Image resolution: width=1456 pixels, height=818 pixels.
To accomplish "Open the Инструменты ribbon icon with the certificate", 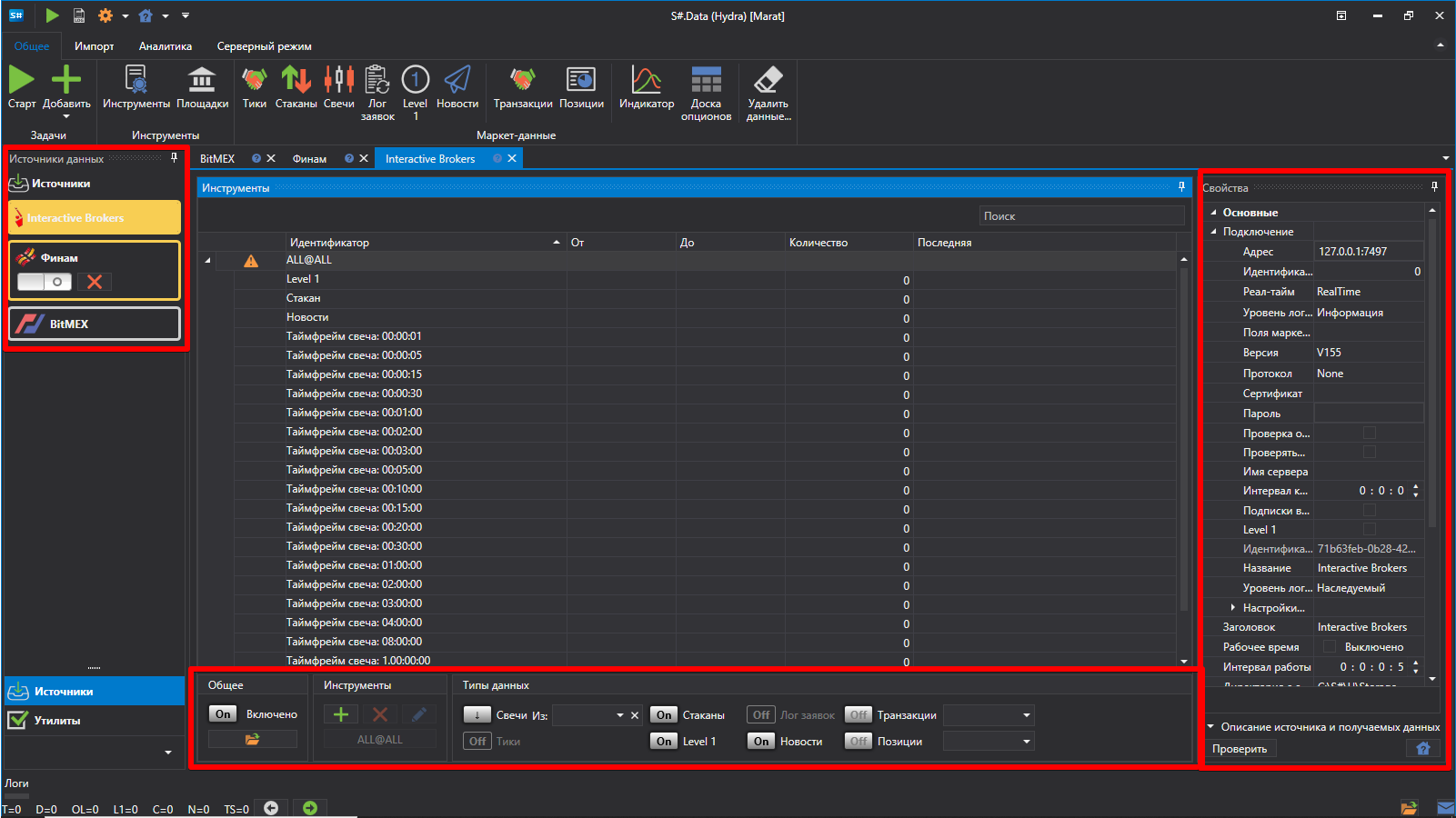I will (x=136, y=87).
